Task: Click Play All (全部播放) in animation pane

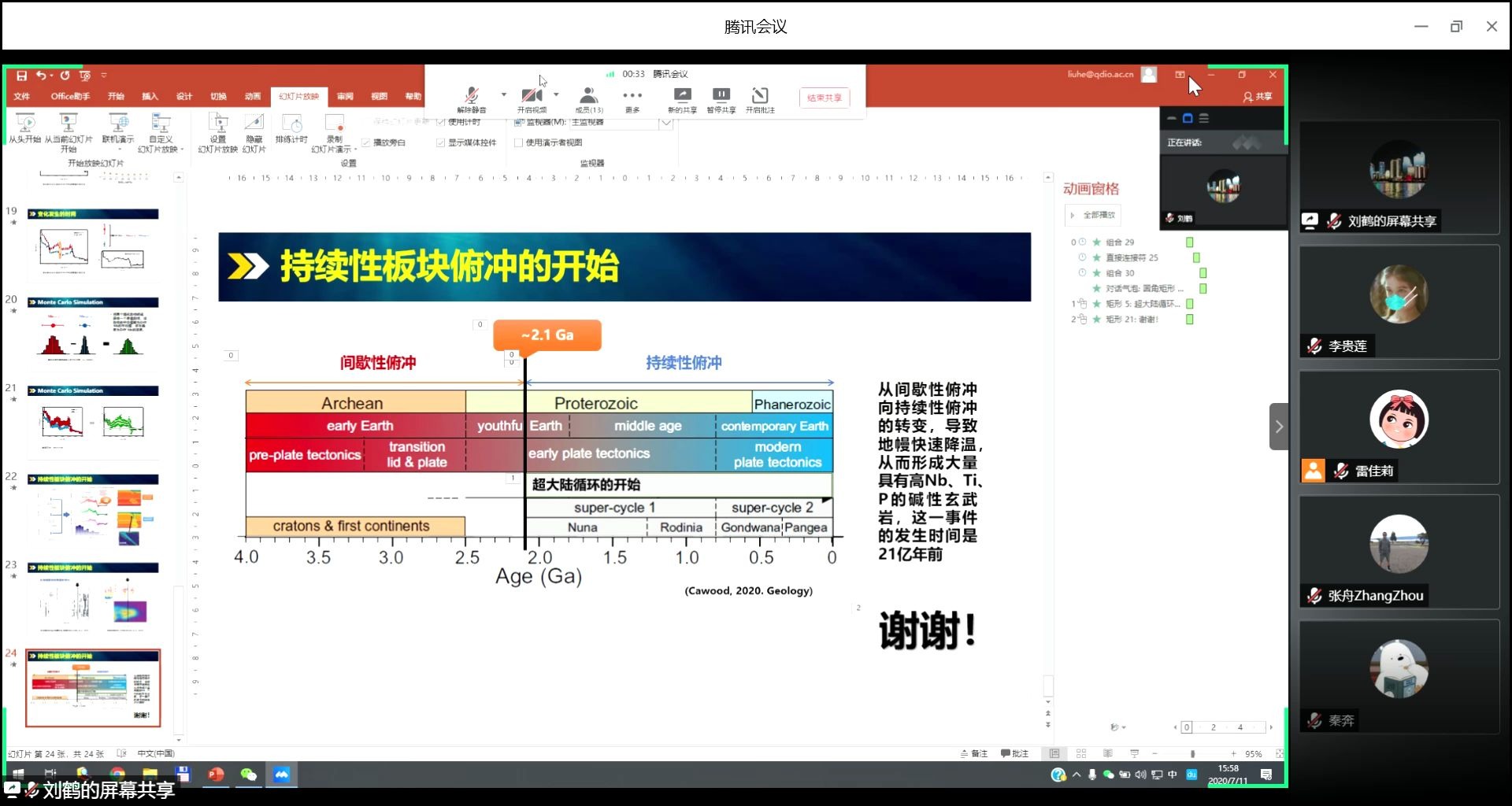Action: pyautogui.click(x=1092, y=215)
